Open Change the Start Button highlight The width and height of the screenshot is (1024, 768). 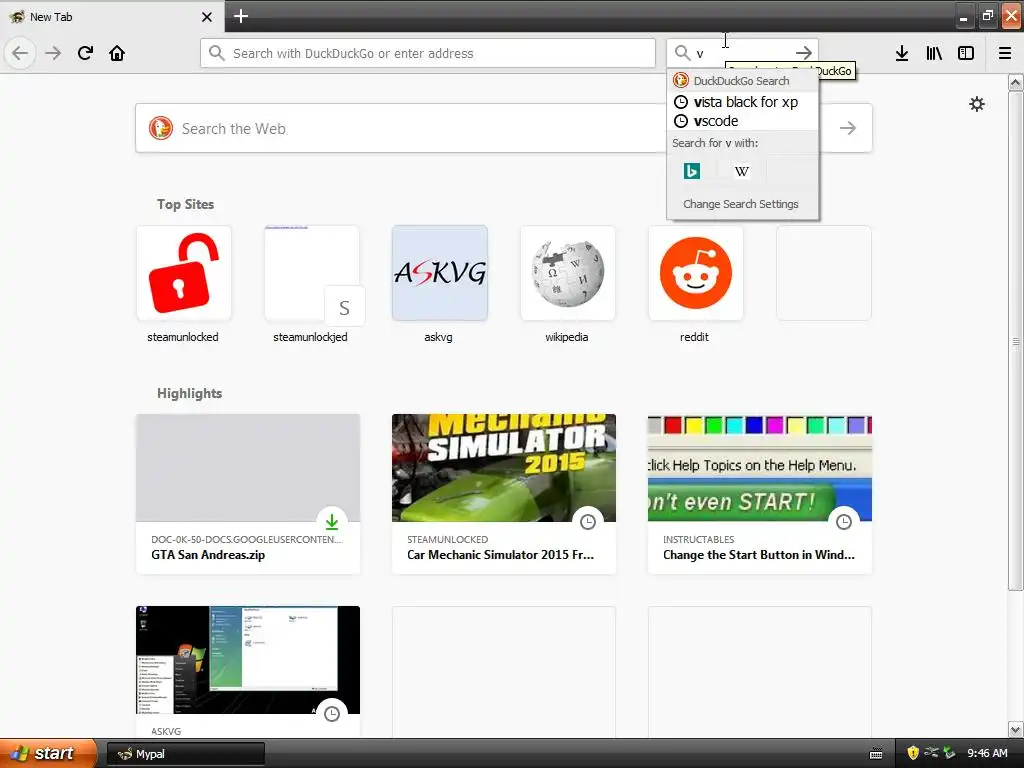click(760, 494)
